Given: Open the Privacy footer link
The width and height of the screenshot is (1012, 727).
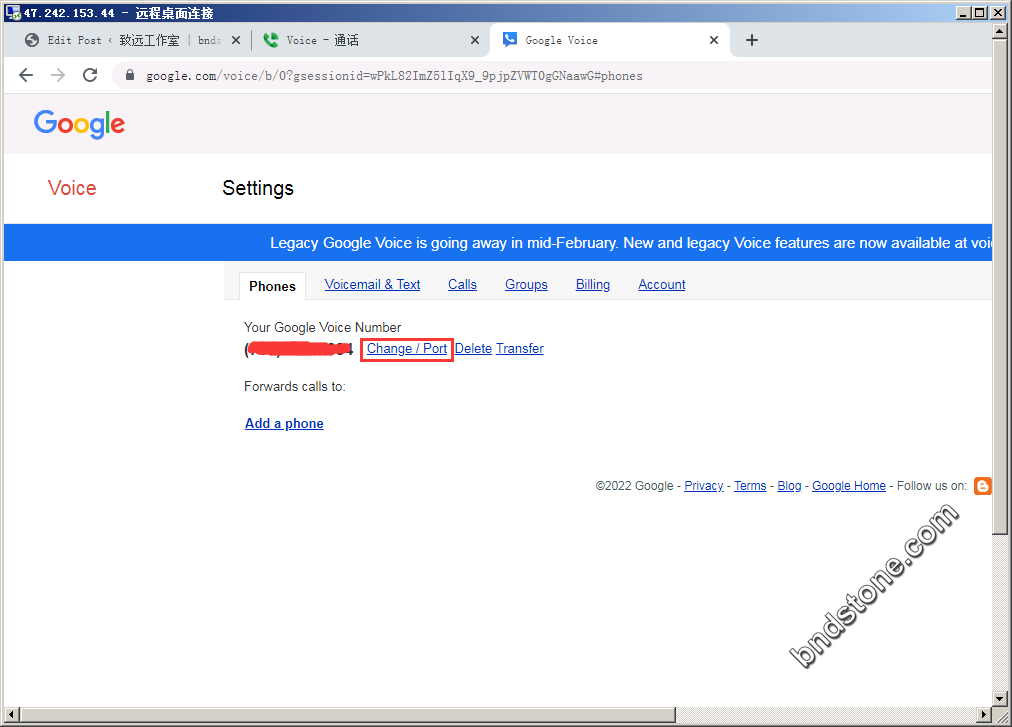Looking at the screenshot, I should pos(703,486).
